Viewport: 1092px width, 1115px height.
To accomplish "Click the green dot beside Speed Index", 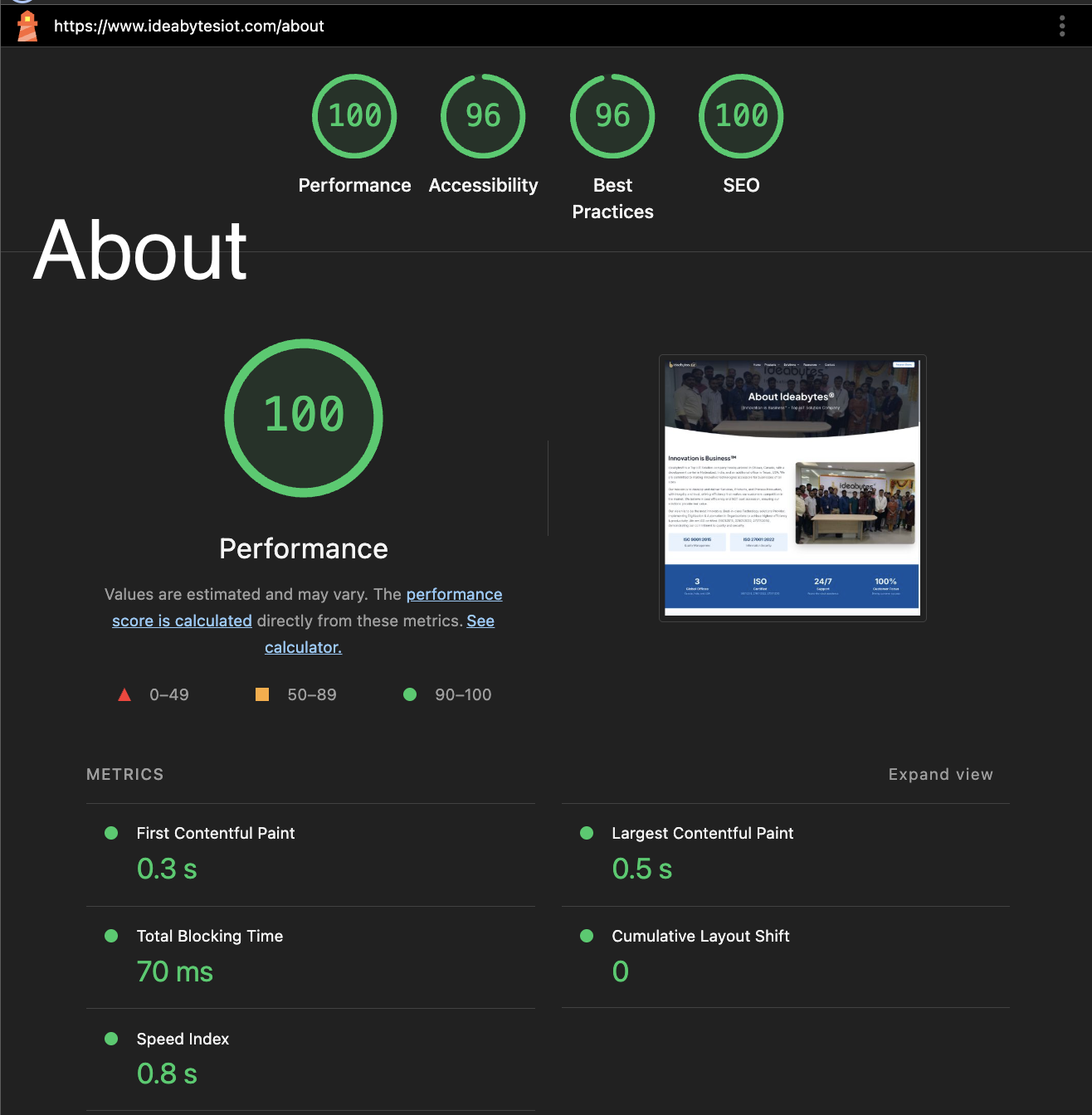I will (x=111, y=1038).
